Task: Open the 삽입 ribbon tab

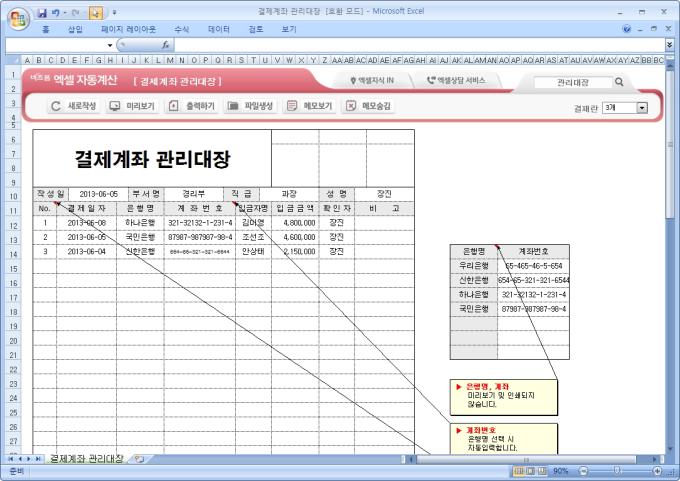Action: [75, 29]
